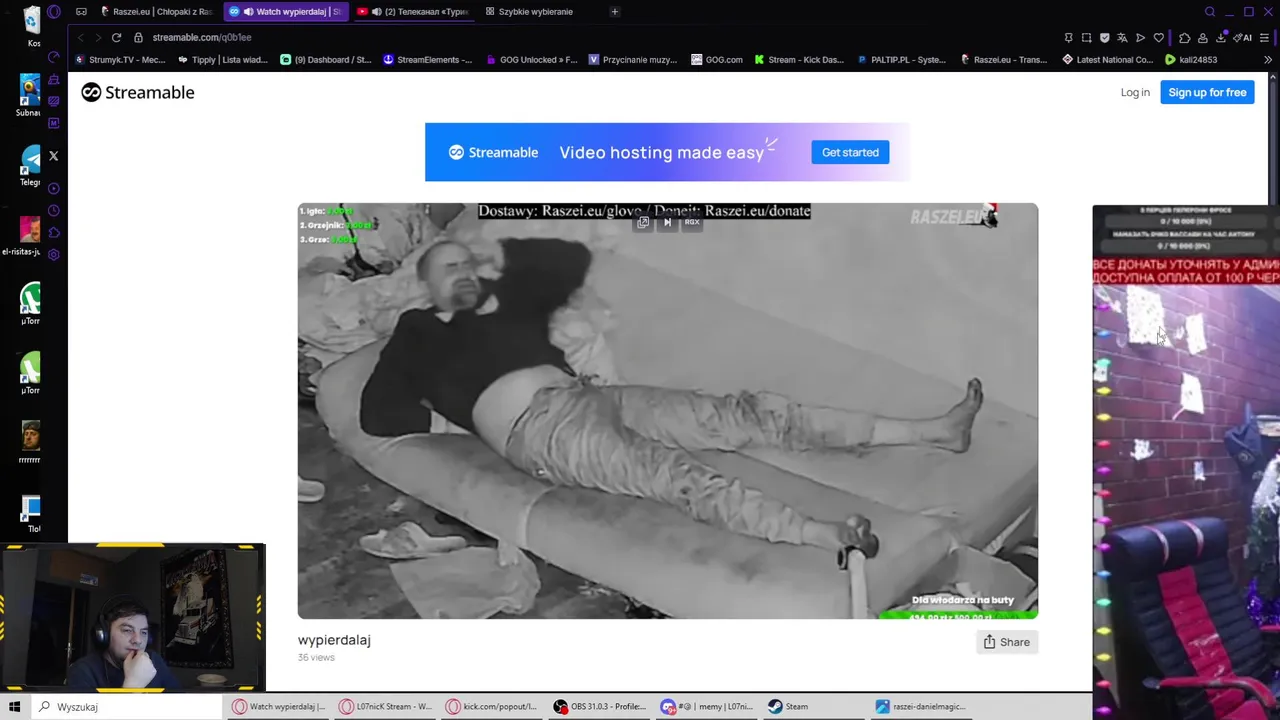Open the Dashboard / St... bookmark
Viewport: 1280px width, 720px height.
[326, 60]
